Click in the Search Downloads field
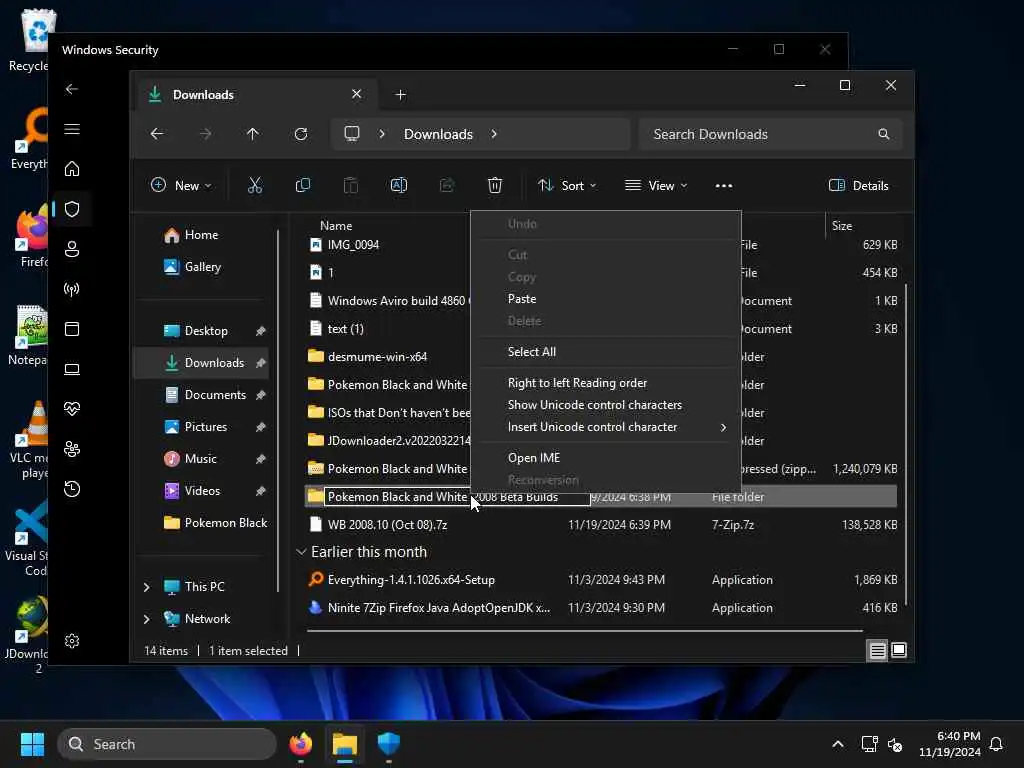Image resolution: width=1024 pixels, height=768 pixels. tap(771, 134)
